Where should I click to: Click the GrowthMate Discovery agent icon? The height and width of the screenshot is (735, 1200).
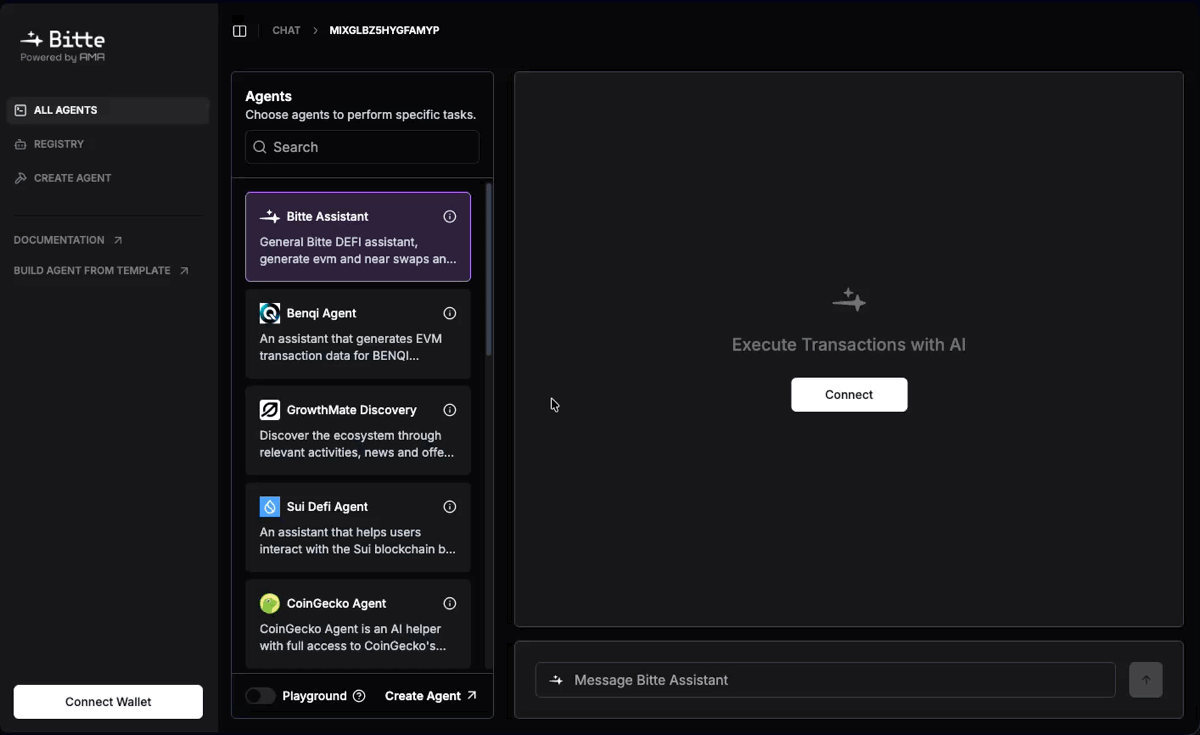tap(268, 409)
